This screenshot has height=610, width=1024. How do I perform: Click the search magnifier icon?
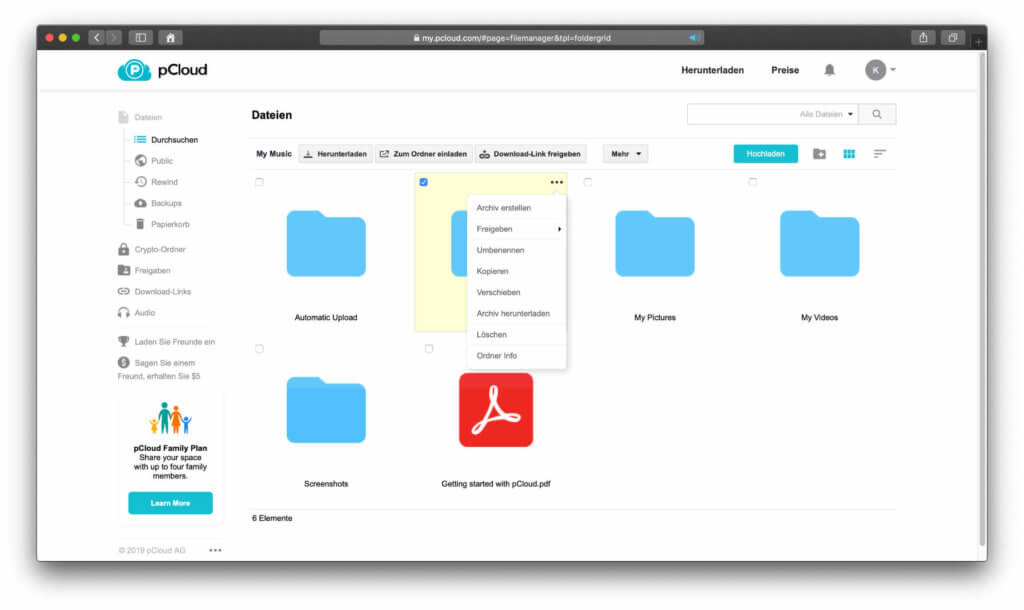877,114
